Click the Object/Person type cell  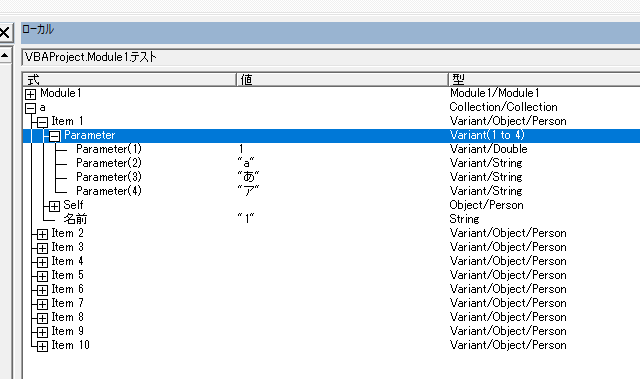[486, 205]
